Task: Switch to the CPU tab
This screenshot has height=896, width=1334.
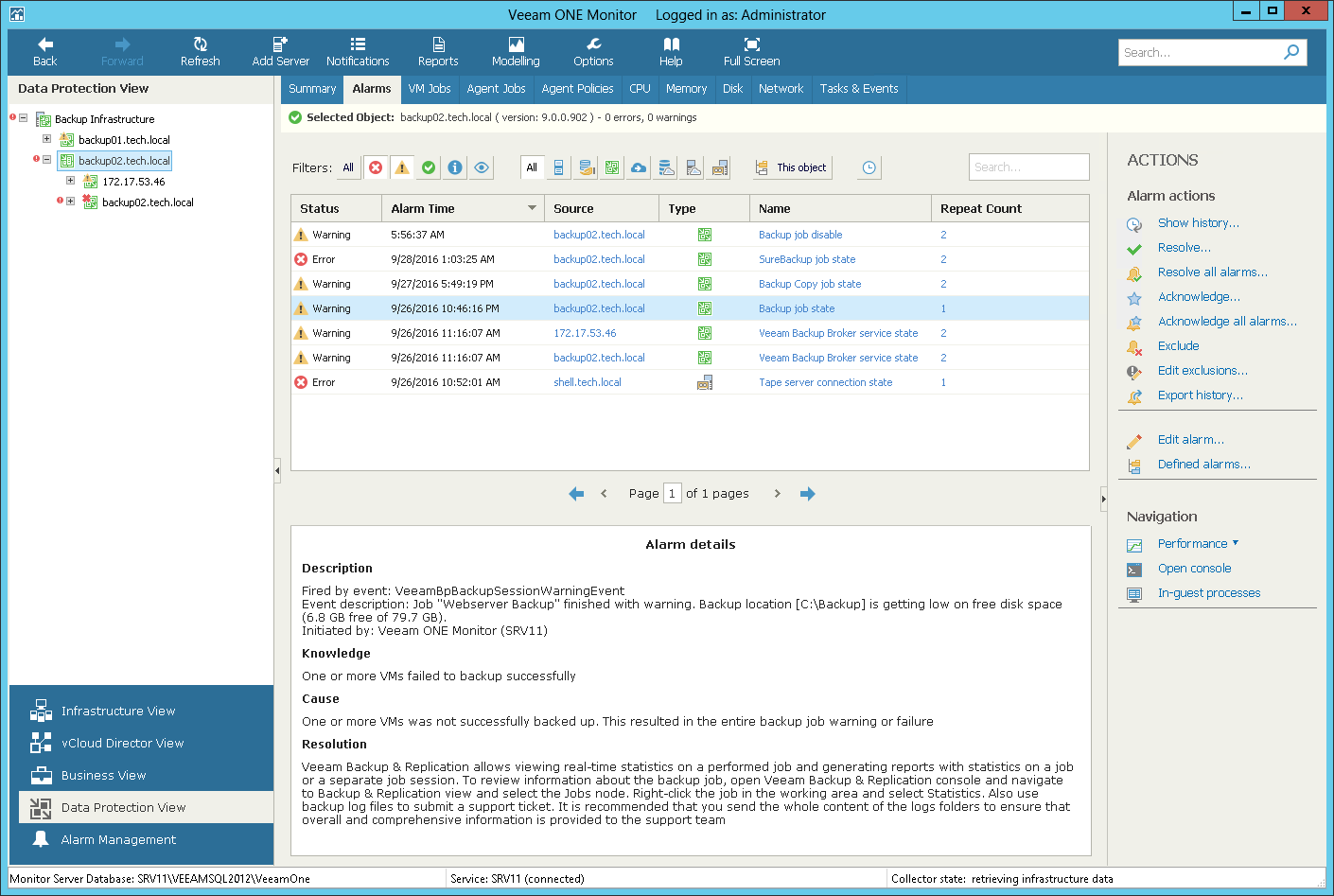Action: (x=640, y=89)
